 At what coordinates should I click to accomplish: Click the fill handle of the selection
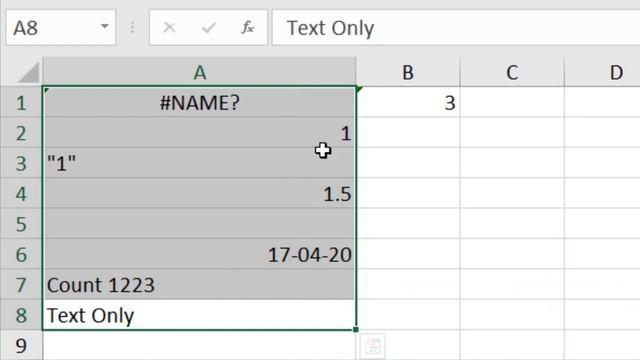(356, 329)
